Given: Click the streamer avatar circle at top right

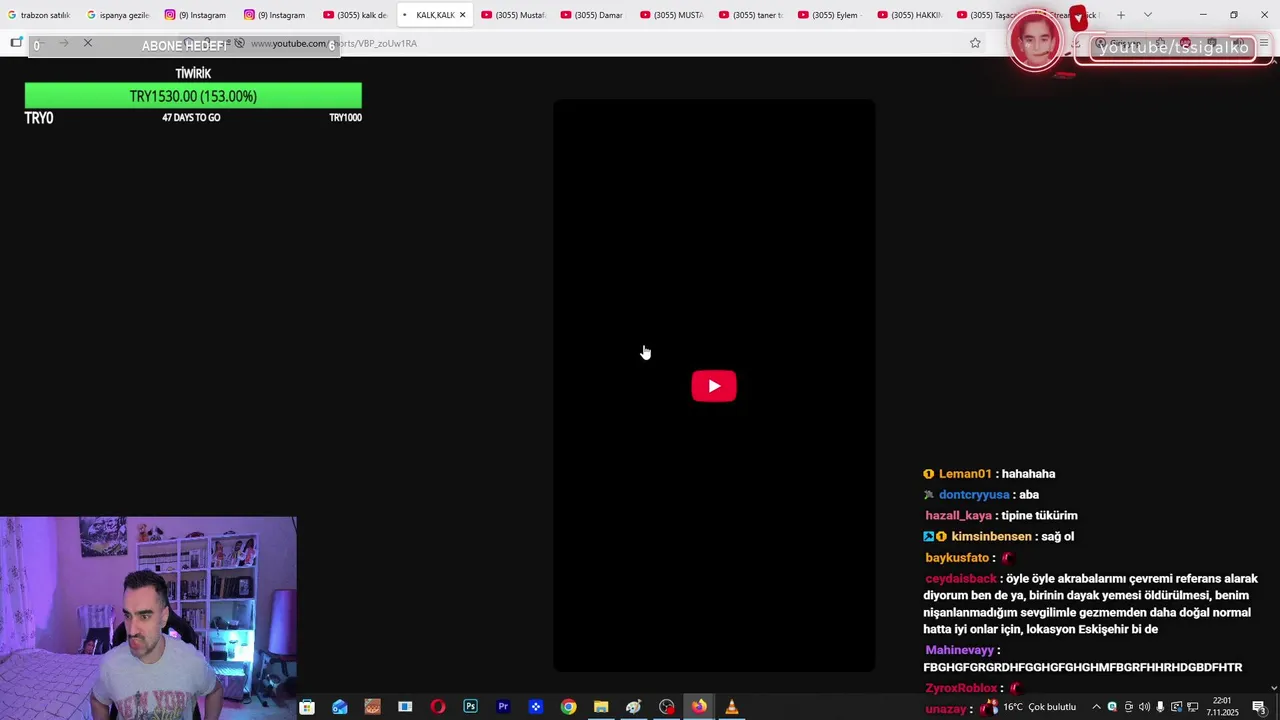Looking at the screenshot, I should coord(1035,41).
